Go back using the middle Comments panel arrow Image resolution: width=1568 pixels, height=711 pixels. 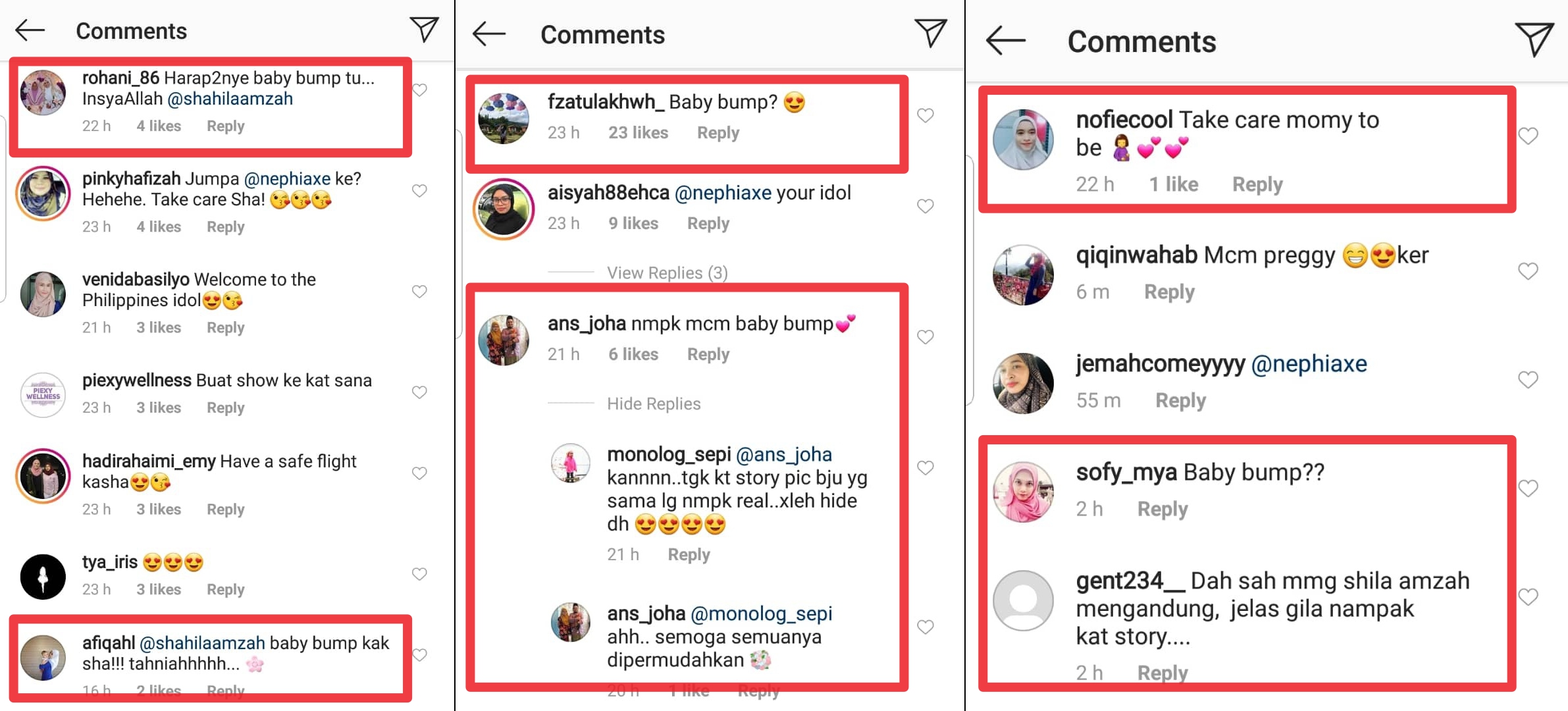488,34
